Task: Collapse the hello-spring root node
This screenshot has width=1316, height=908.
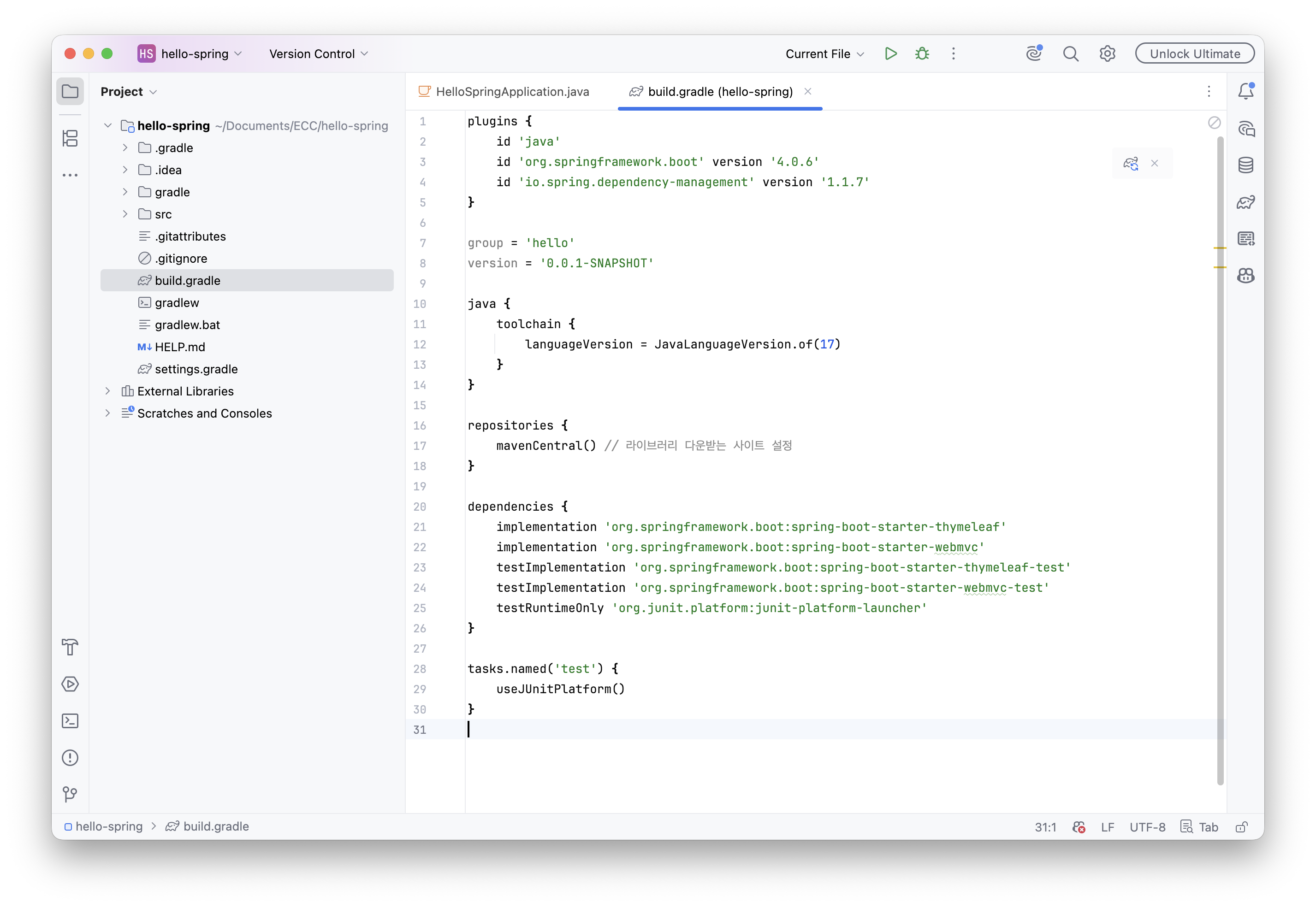Action: coord(107,126)
